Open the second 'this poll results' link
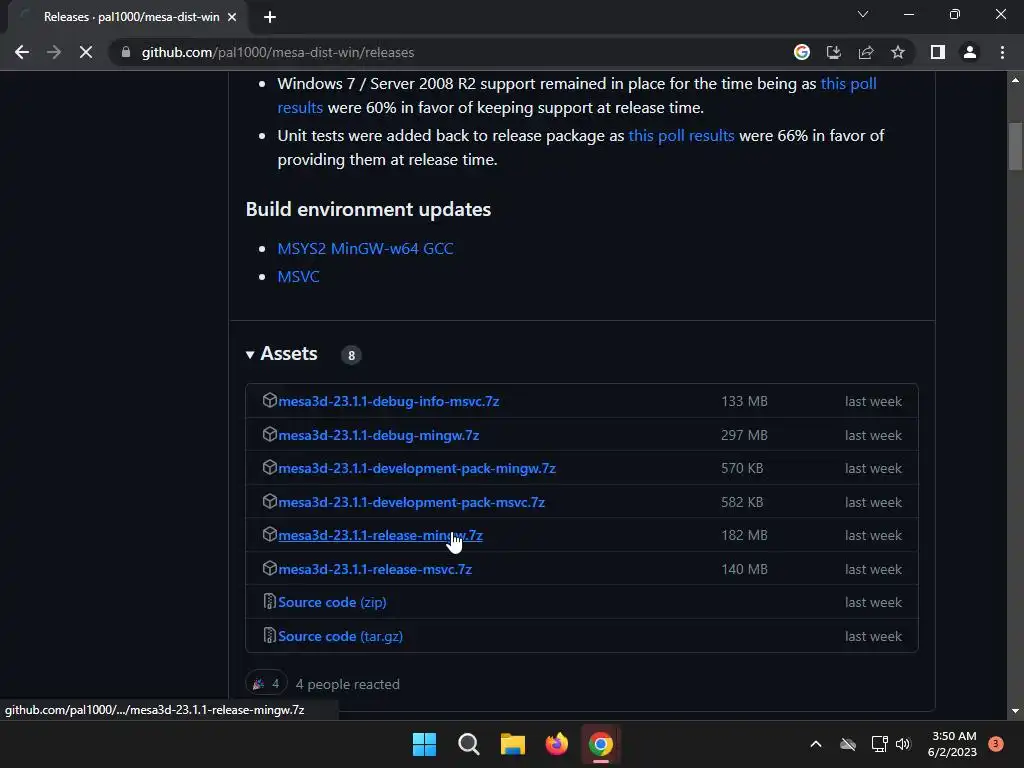The width and height of the screenshot is (1024, 768). click(681, 135)
